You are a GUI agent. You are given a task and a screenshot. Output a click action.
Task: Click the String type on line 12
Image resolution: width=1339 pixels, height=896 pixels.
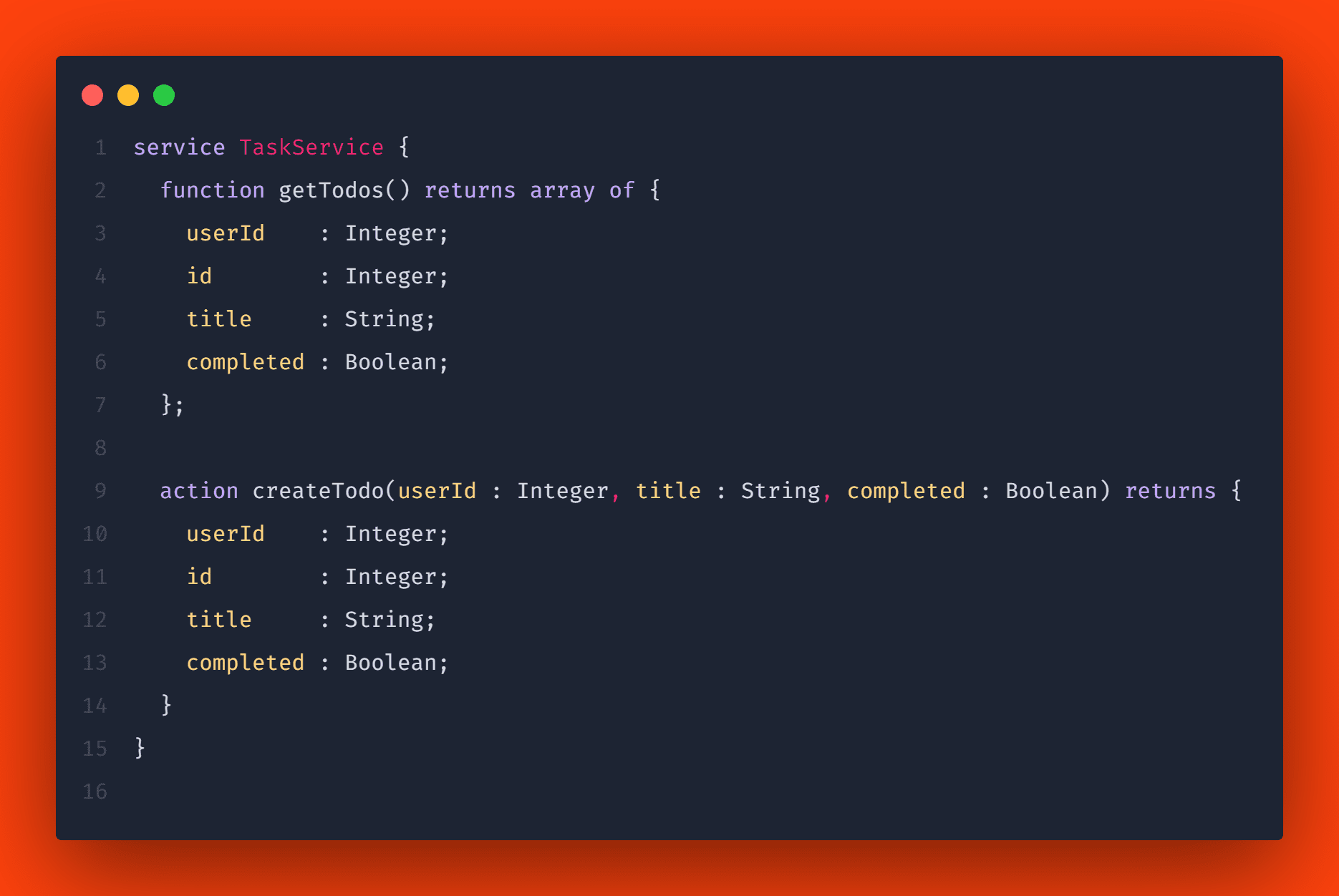[385, 620]
